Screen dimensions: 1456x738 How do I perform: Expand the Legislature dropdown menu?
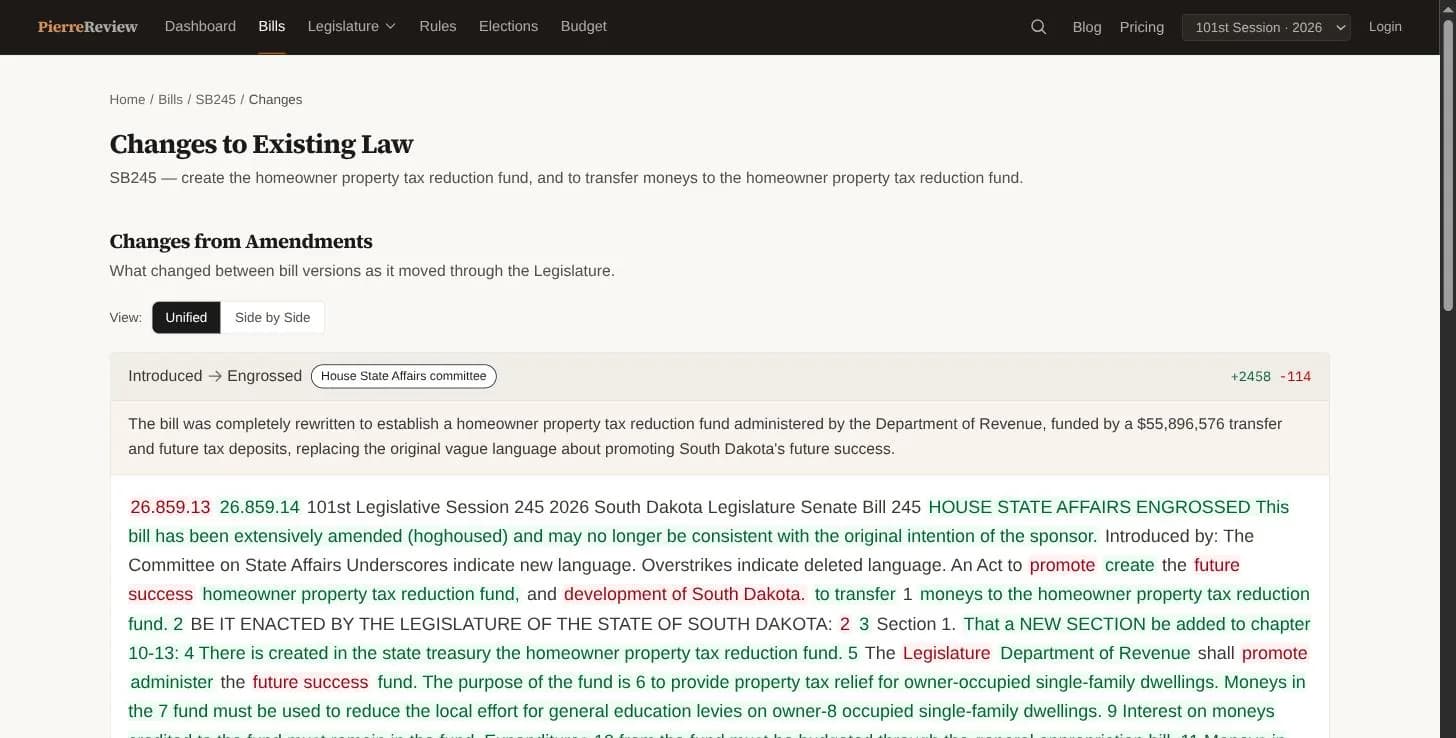click(352, 27)
